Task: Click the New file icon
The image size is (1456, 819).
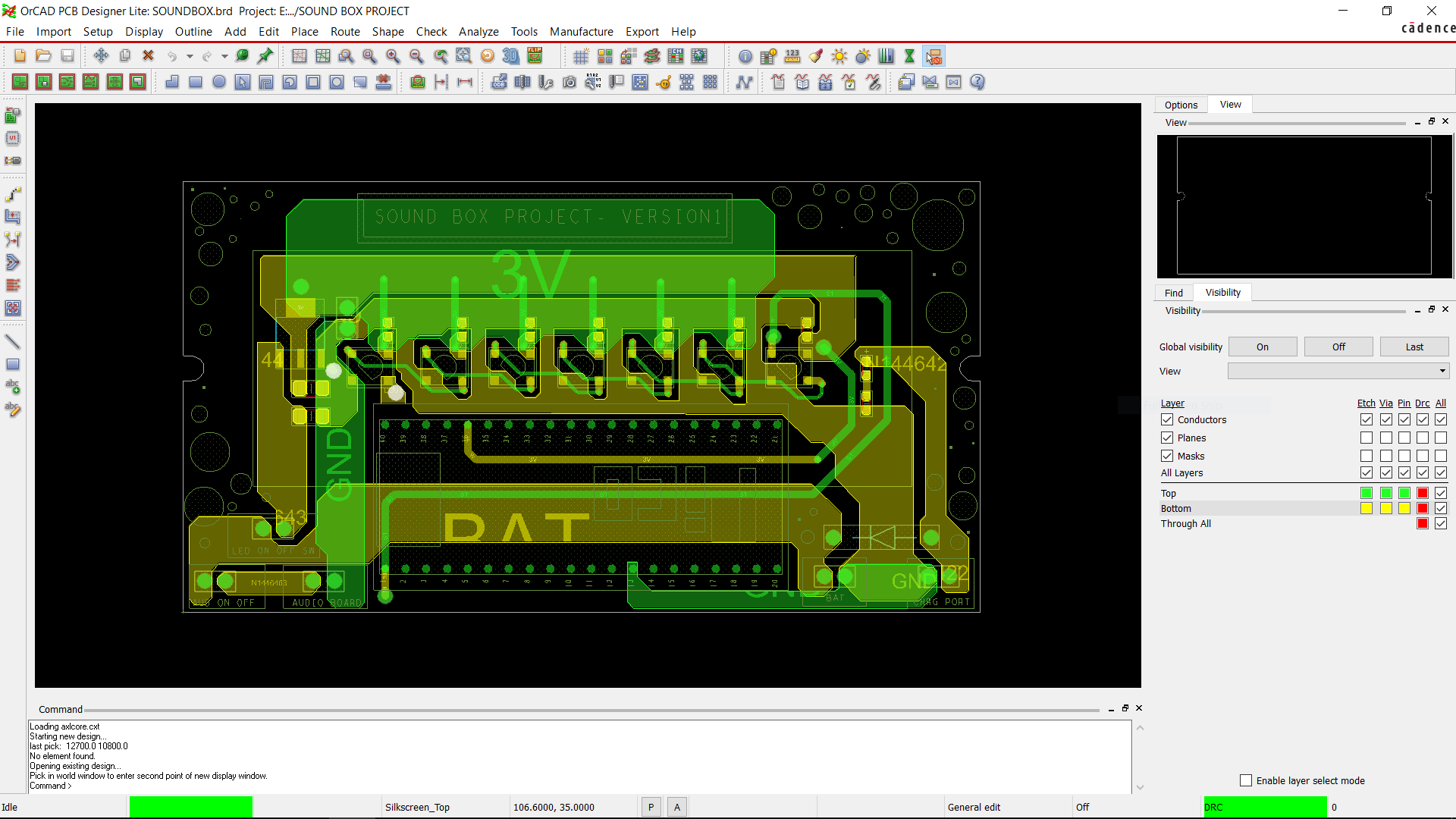Action: pos(20,56)
